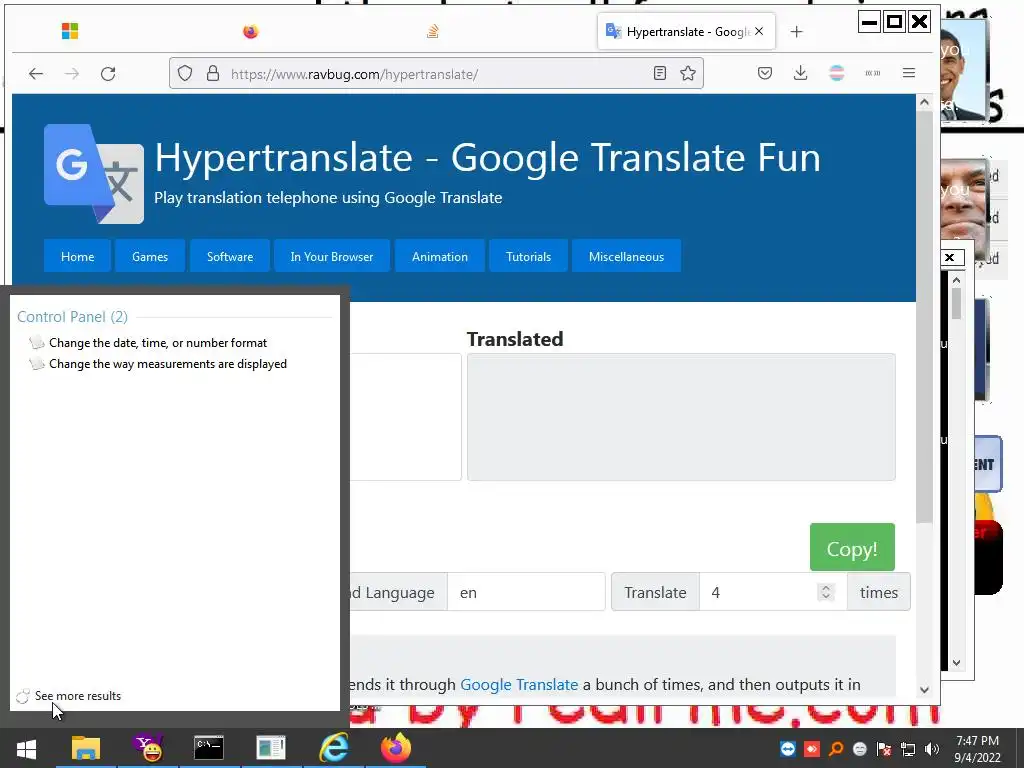Open Command Prompt from taskbar
Screen dimensions: 1024x768
[209, 748]
